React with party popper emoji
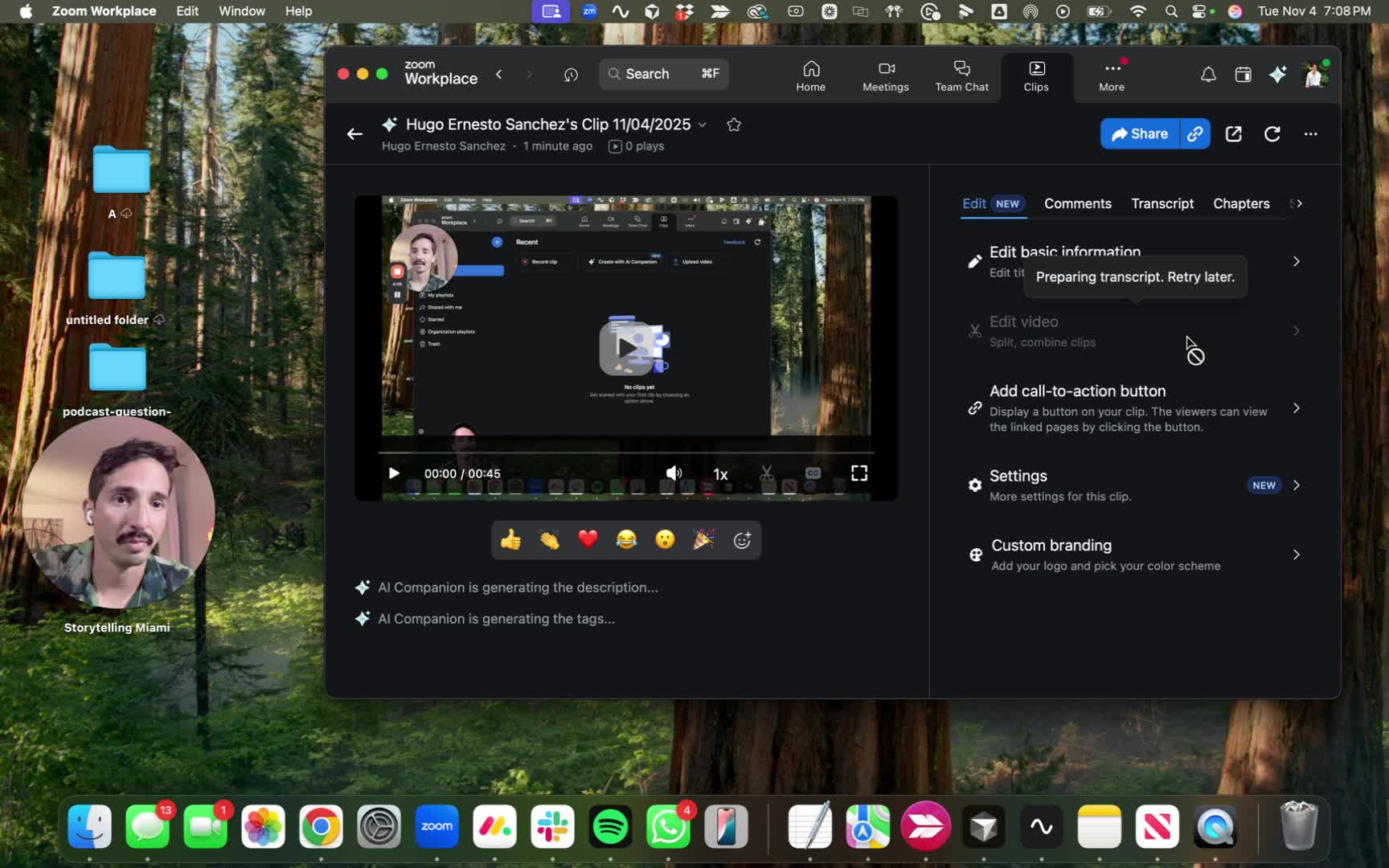This screenshot has height=868, width=1389. coord(703,539)
